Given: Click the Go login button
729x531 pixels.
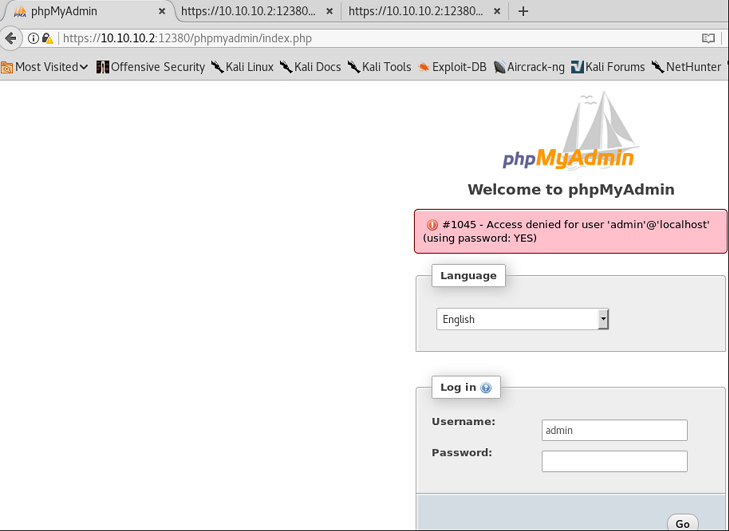Looking at the screenshot, I should [683, 524].
